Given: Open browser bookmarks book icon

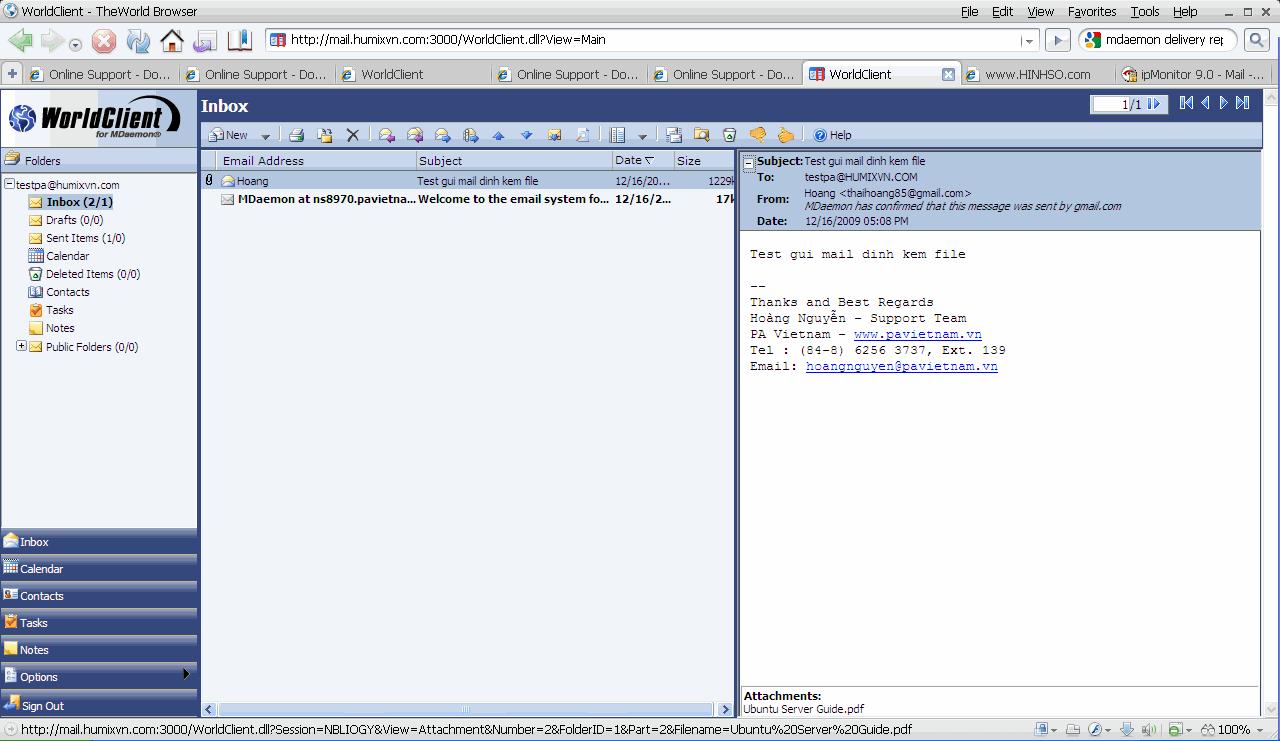Looking at the screenshot, I should pos(240,41).
